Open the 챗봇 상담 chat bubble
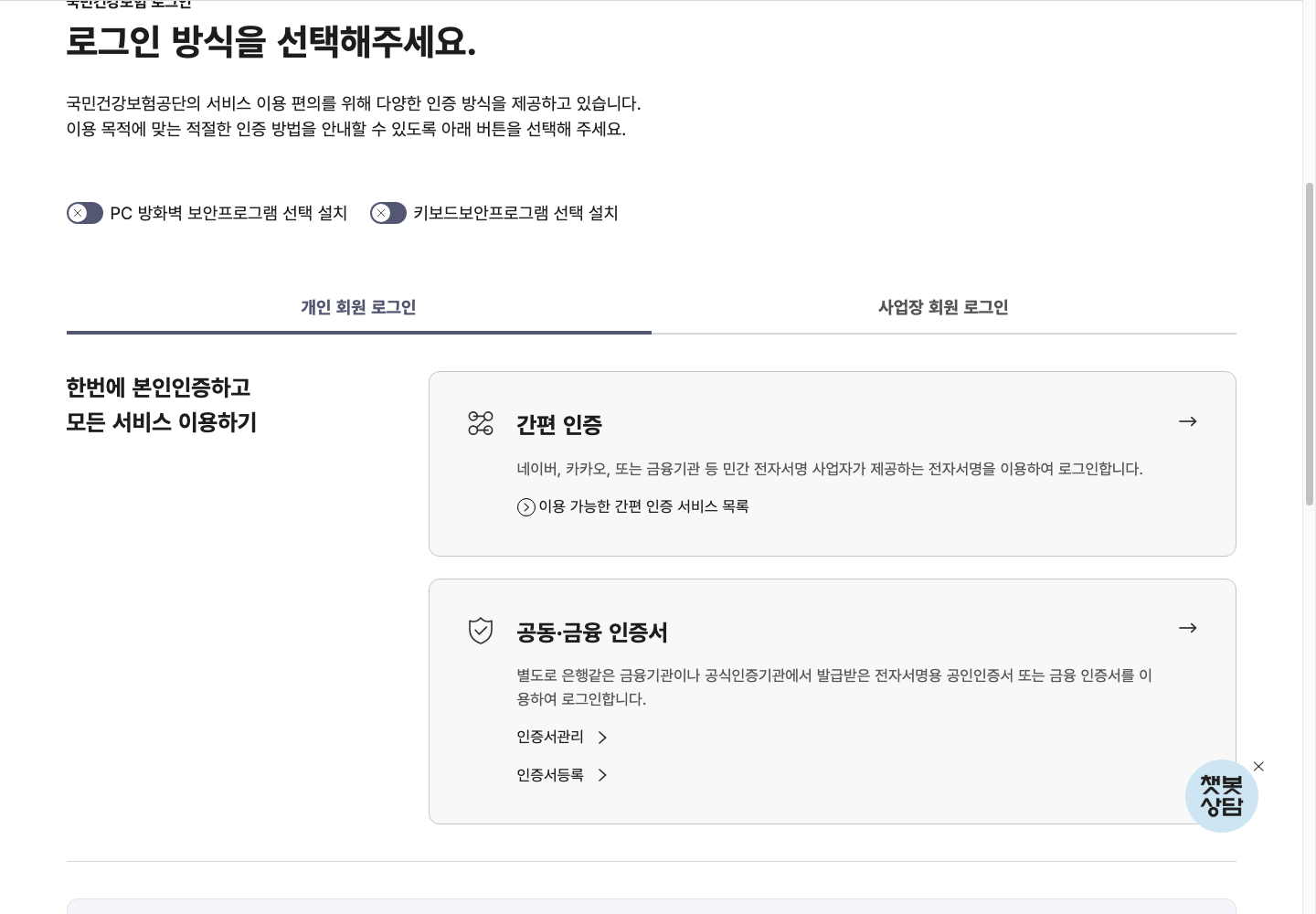This screenshot has width=1316, height=914. click(x=1222, y=796)
